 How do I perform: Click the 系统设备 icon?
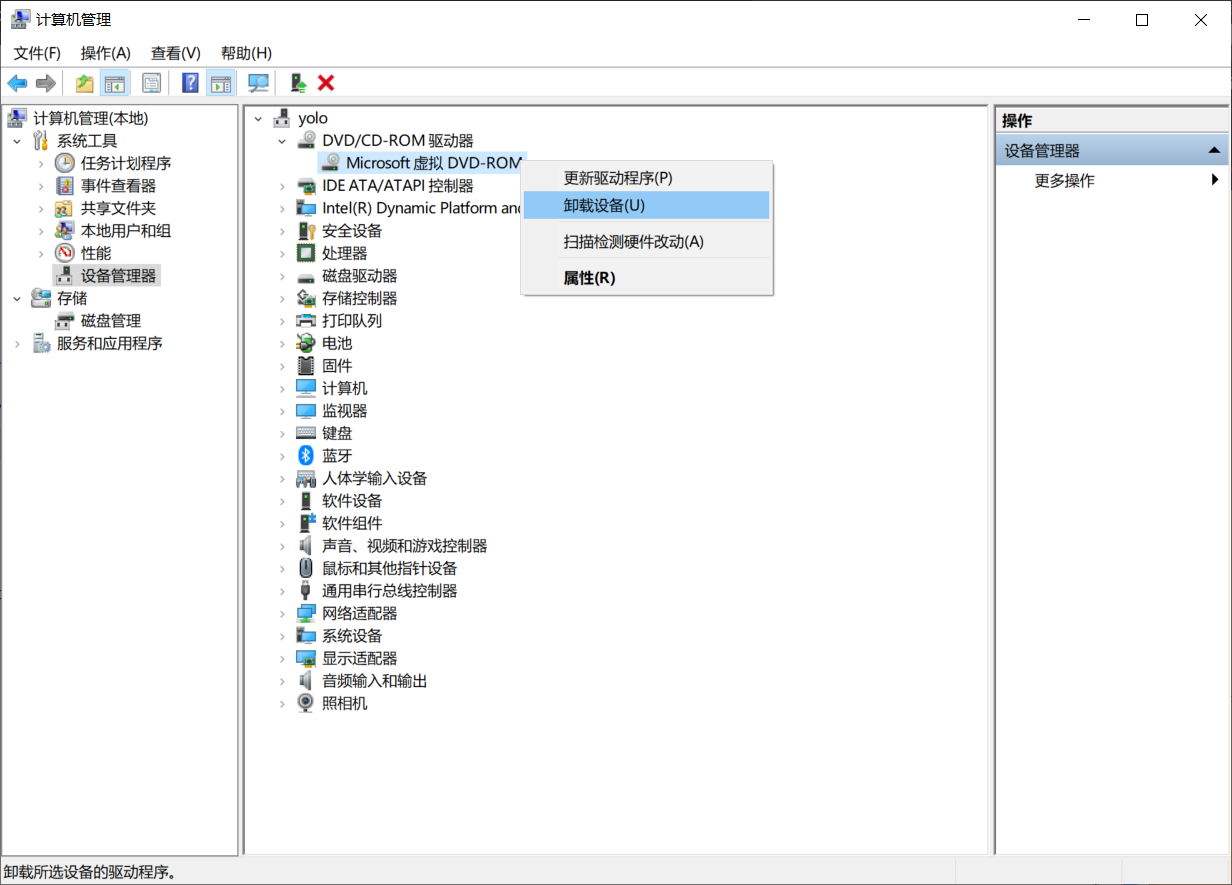tap(306, 636)
